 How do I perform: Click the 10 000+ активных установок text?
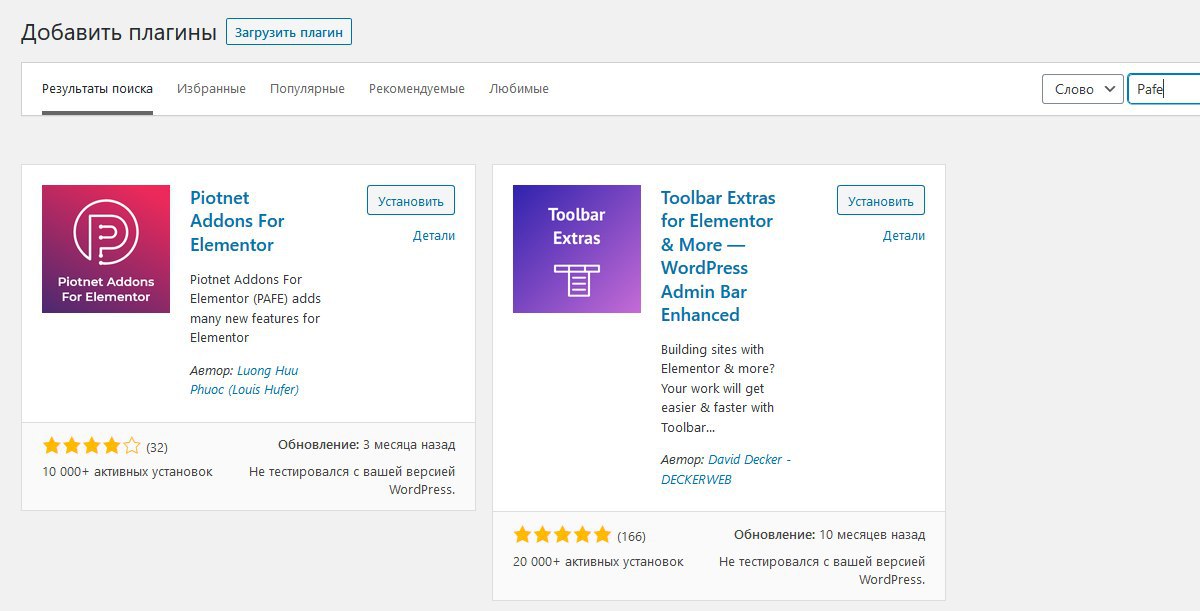(127, 471)
